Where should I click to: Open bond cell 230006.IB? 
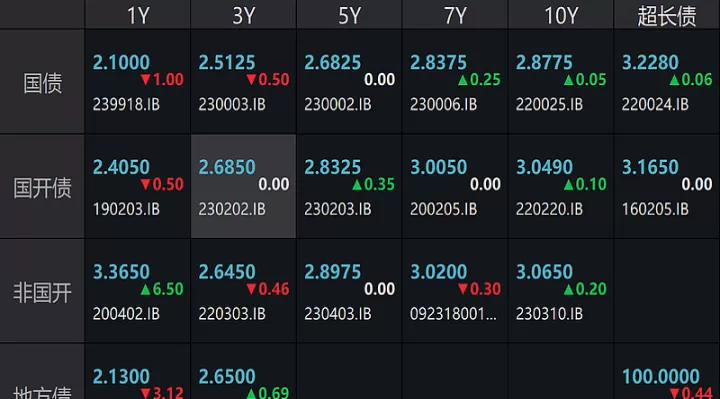455,82
